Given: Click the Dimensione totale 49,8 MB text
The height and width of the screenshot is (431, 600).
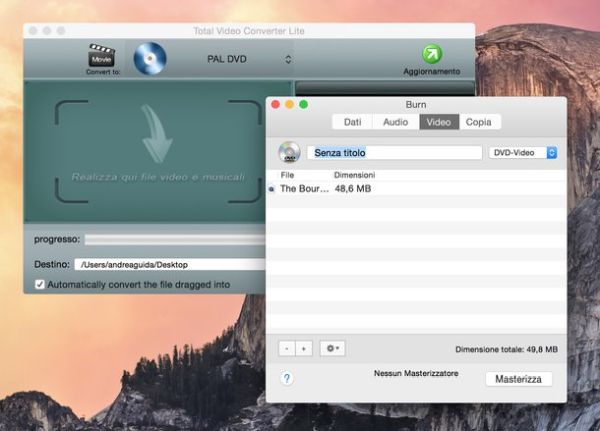Looking at the screenshot, I should click(506, 349).
